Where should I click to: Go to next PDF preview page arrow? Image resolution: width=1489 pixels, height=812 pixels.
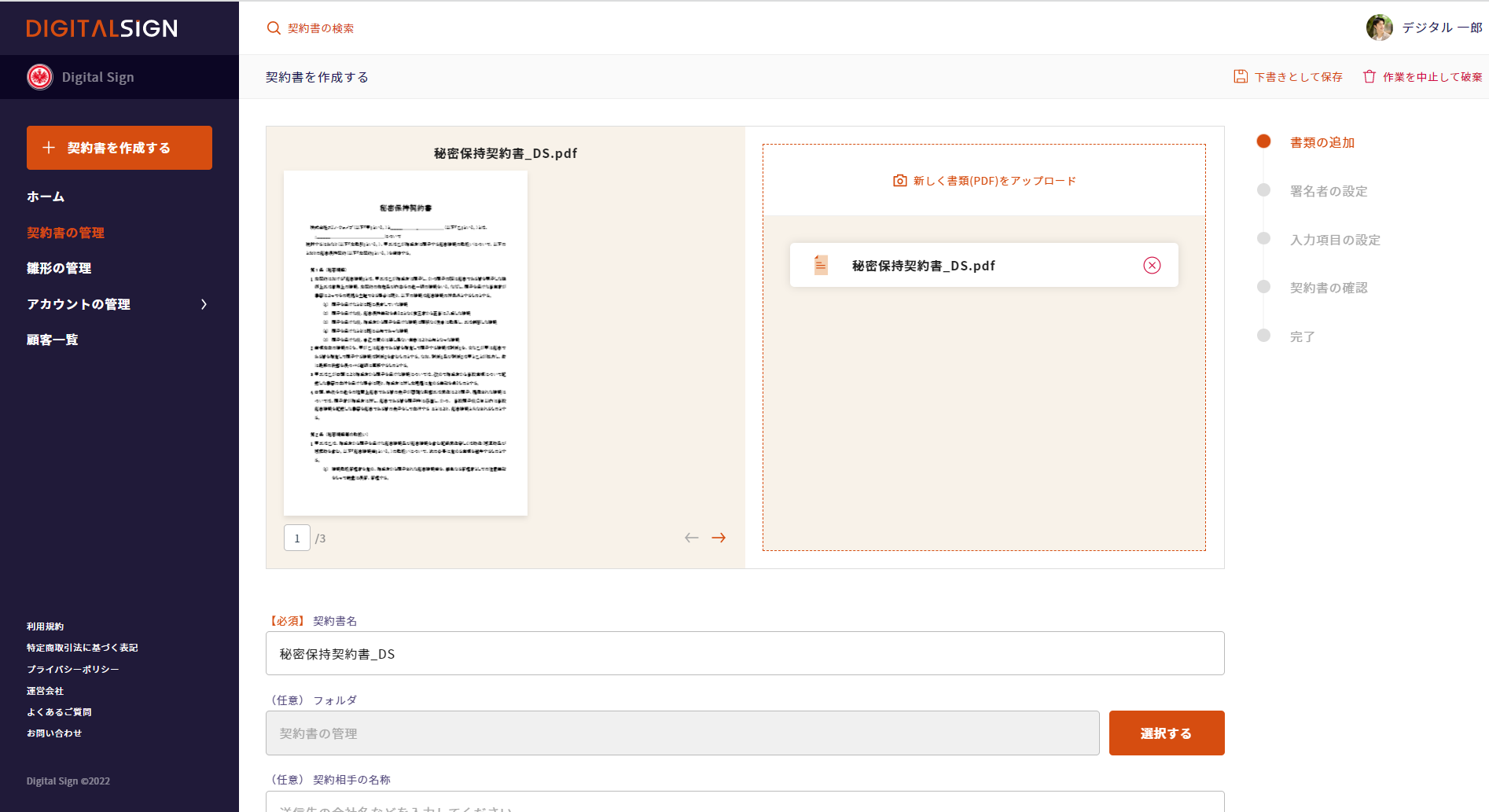[x=719, y=538]
